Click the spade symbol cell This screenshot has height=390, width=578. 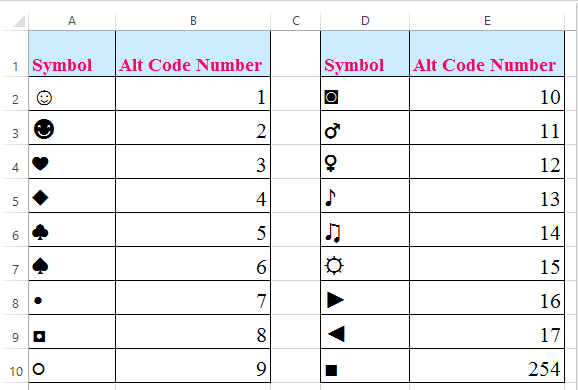[72, 263]
